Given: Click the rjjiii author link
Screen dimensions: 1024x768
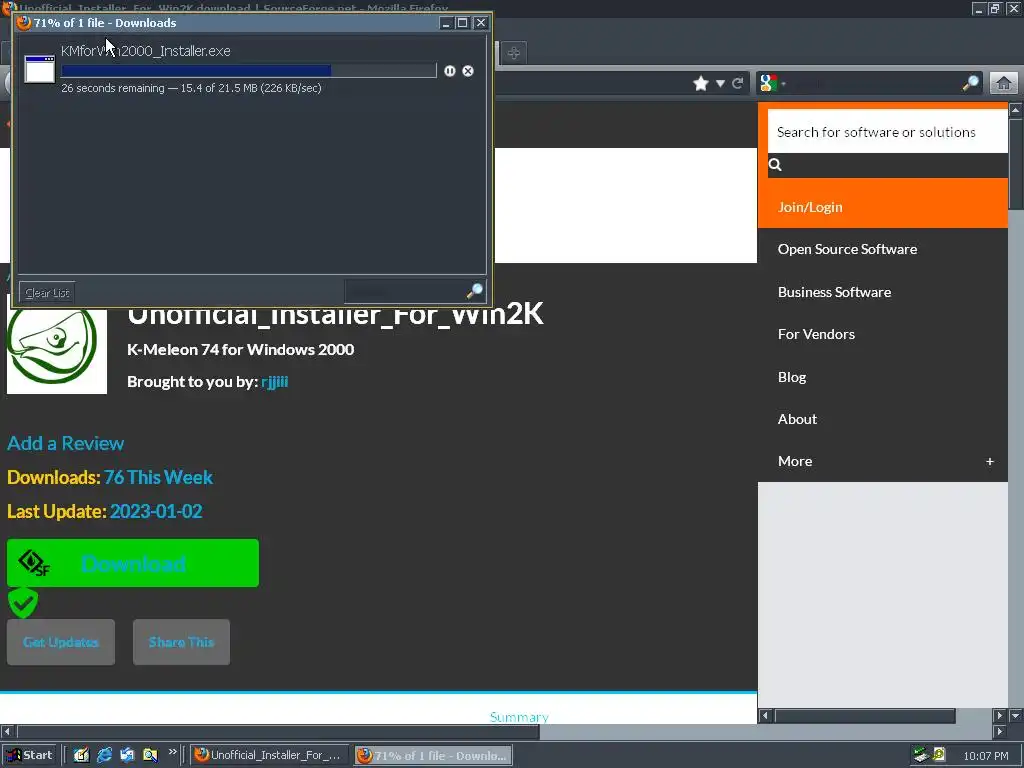Looking at the screenshot, I should 274,382.
